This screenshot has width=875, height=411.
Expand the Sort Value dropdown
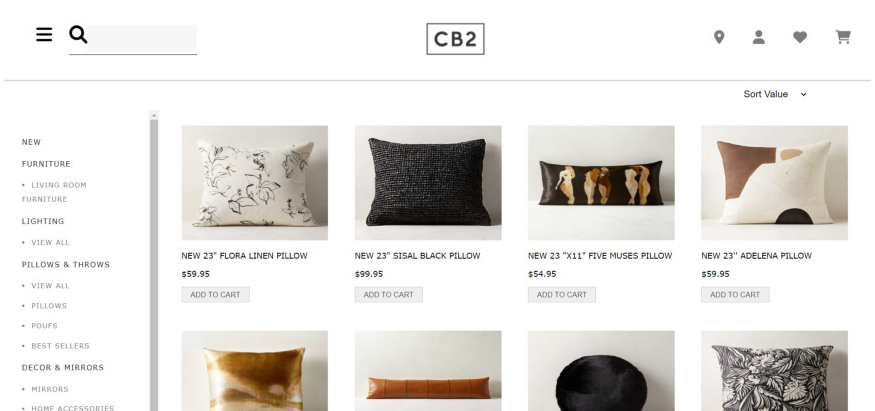pos(775,94)
